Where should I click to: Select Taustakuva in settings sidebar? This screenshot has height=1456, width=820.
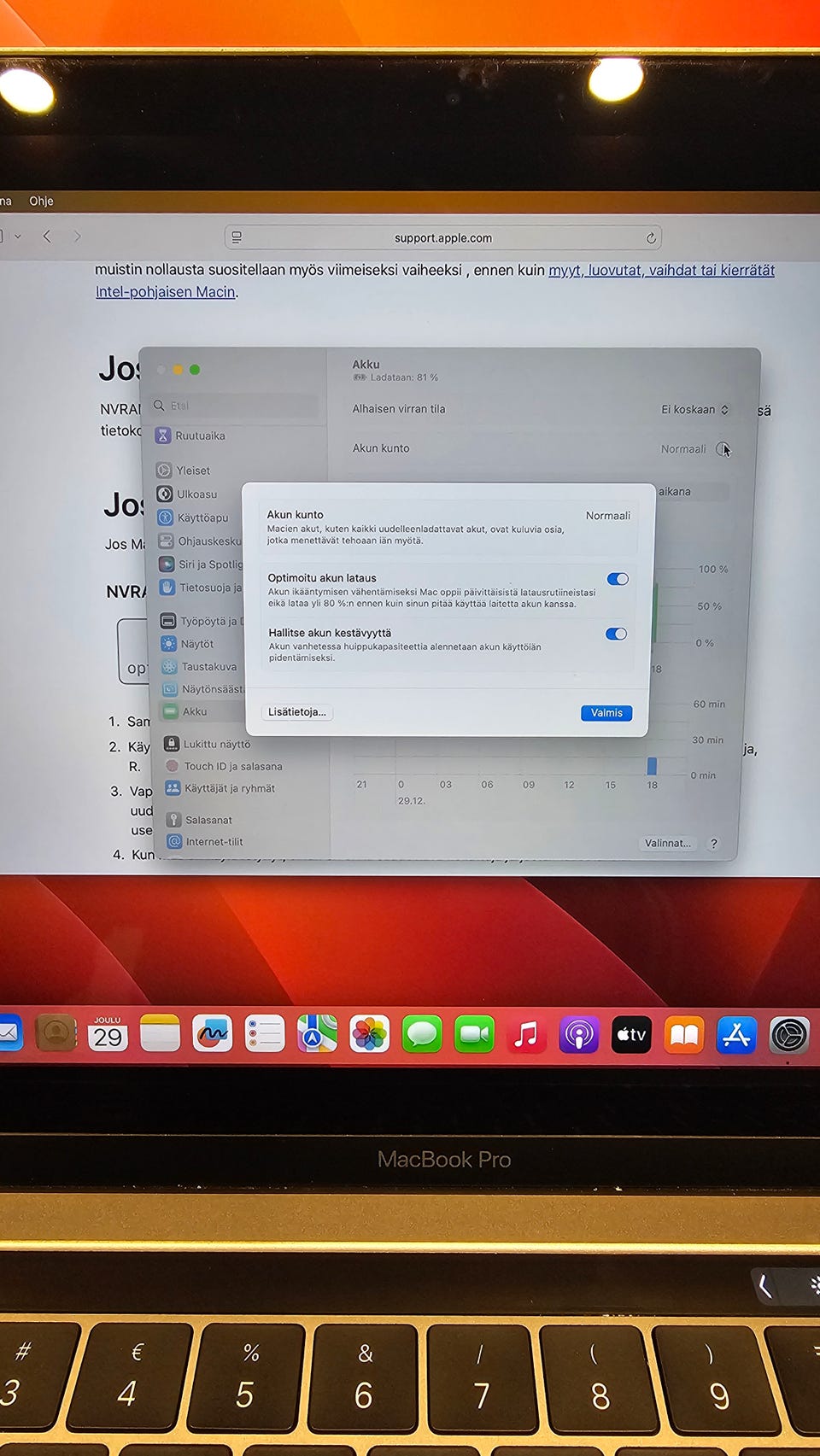(199, 666)
